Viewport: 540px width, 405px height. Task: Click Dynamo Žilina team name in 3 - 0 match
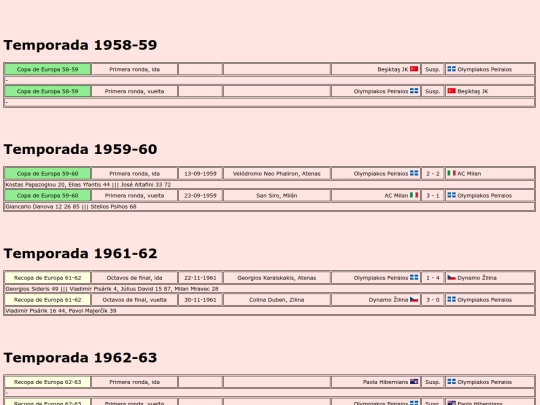(x=388, y=300)
